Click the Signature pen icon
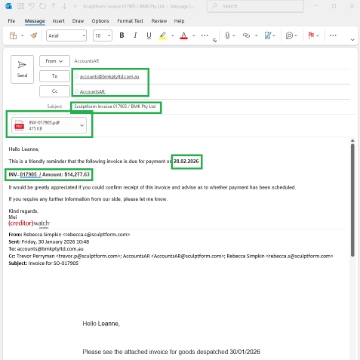 point(268,35)
